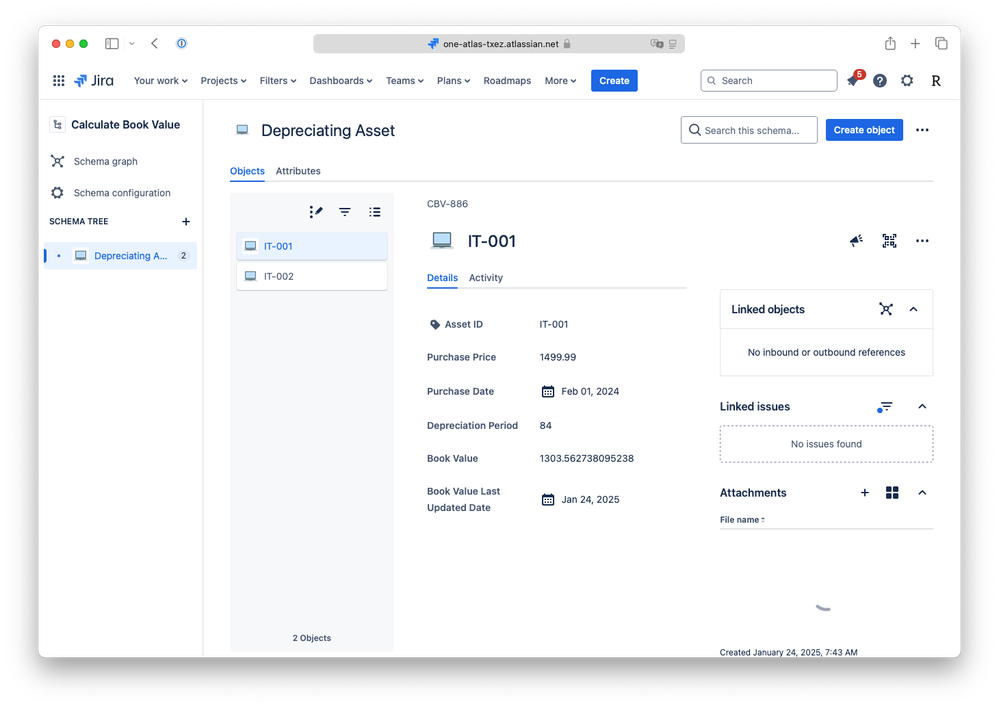Open Roadmaps in the top nav
Screen dimensions: 999x708
point(507,80)
